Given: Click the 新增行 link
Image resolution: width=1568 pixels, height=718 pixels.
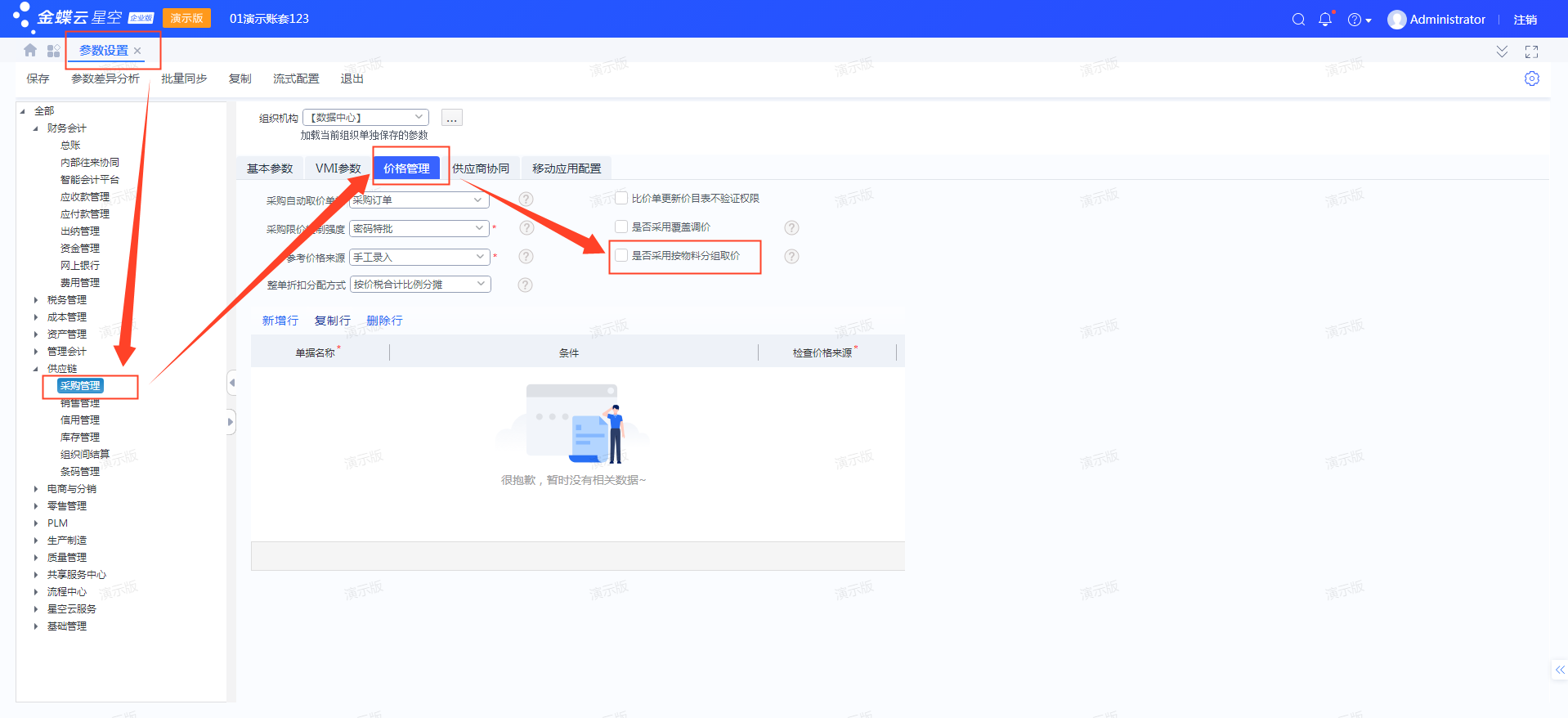Looking at the screenshot, I should [x=280, y=321].
